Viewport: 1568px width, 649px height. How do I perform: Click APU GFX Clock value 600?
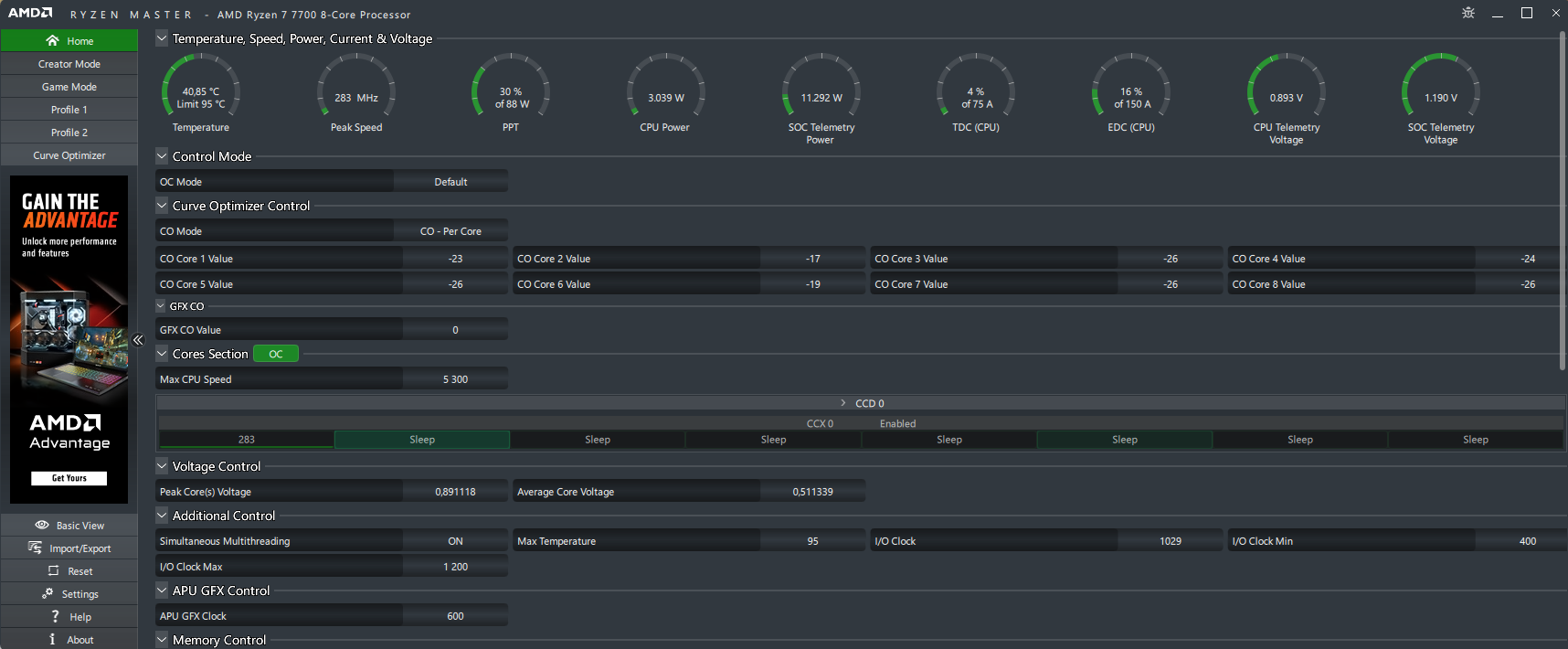point(455,616)
